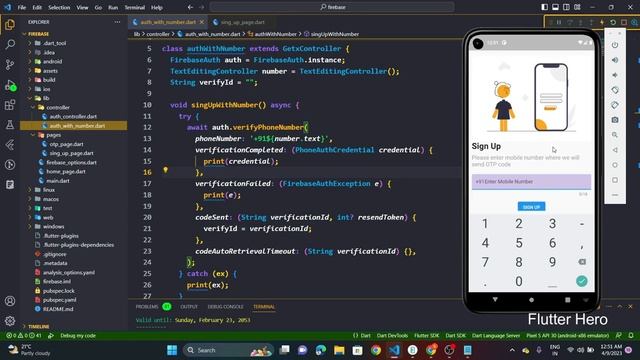640x360 pixels.
Task: Click the emulator volume down button
Action: [x=615, y=75]
